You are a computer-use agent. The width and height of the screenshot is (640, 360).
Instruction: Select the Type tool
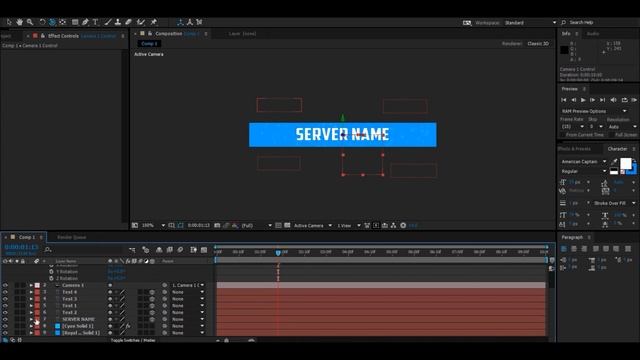pyautogui.click(x=96, y=22)
